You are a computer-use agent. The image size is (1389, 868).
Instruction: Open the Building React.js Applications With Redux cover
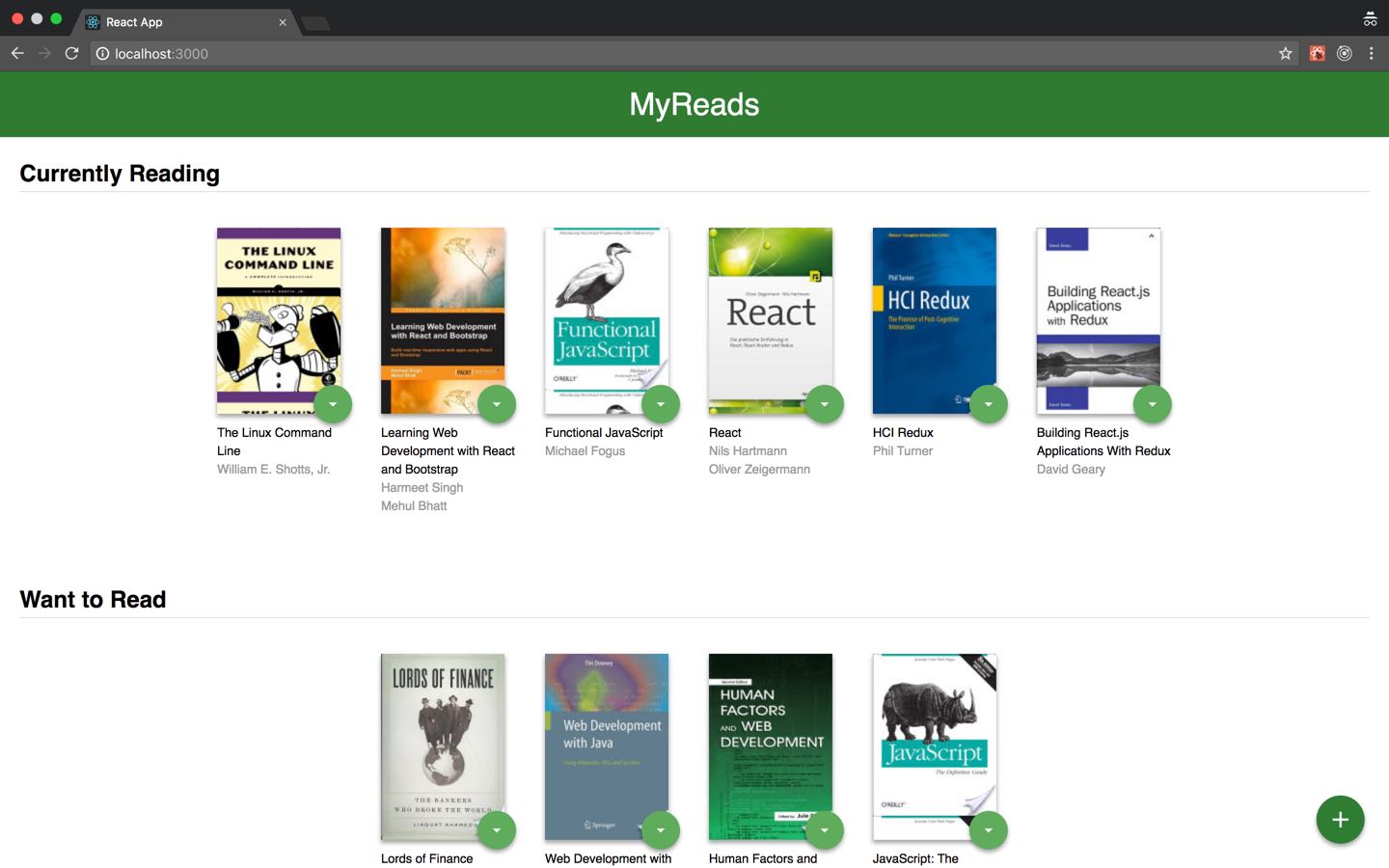click(1098, 320)
